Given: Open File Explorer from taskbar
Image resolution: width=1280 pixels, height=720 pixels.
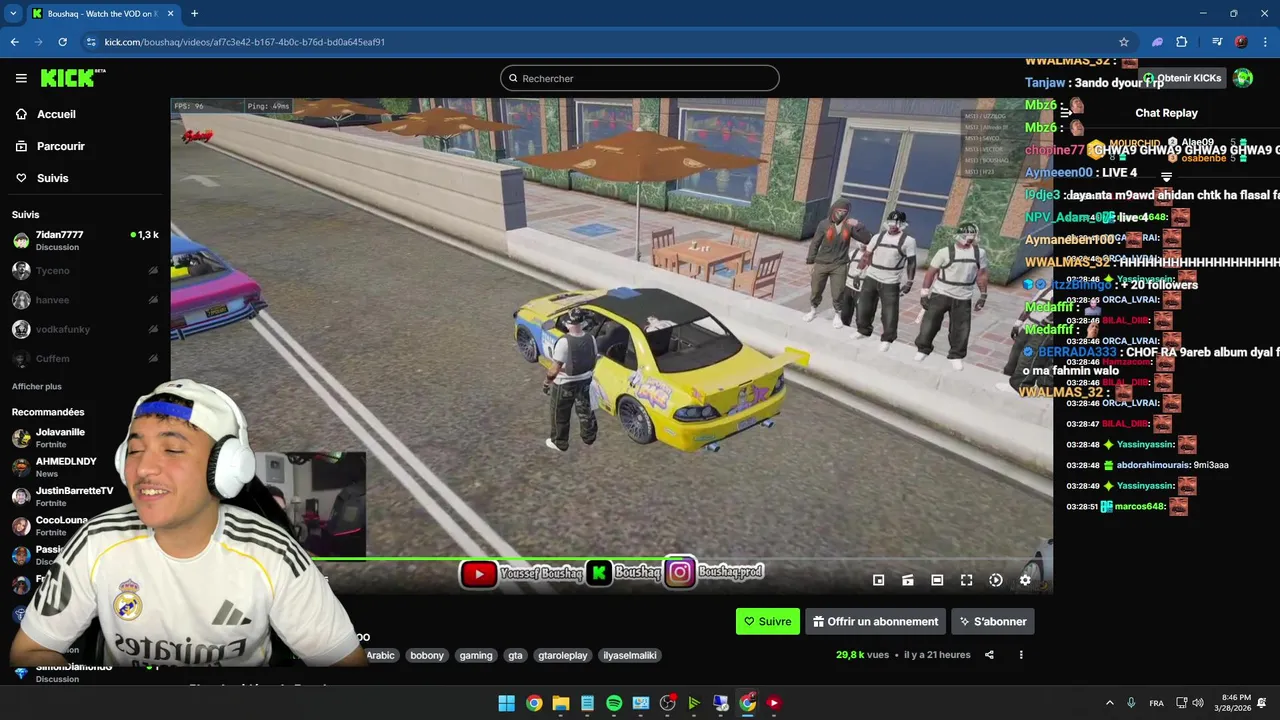Looking at the screenshot, I should click(560, 703).
